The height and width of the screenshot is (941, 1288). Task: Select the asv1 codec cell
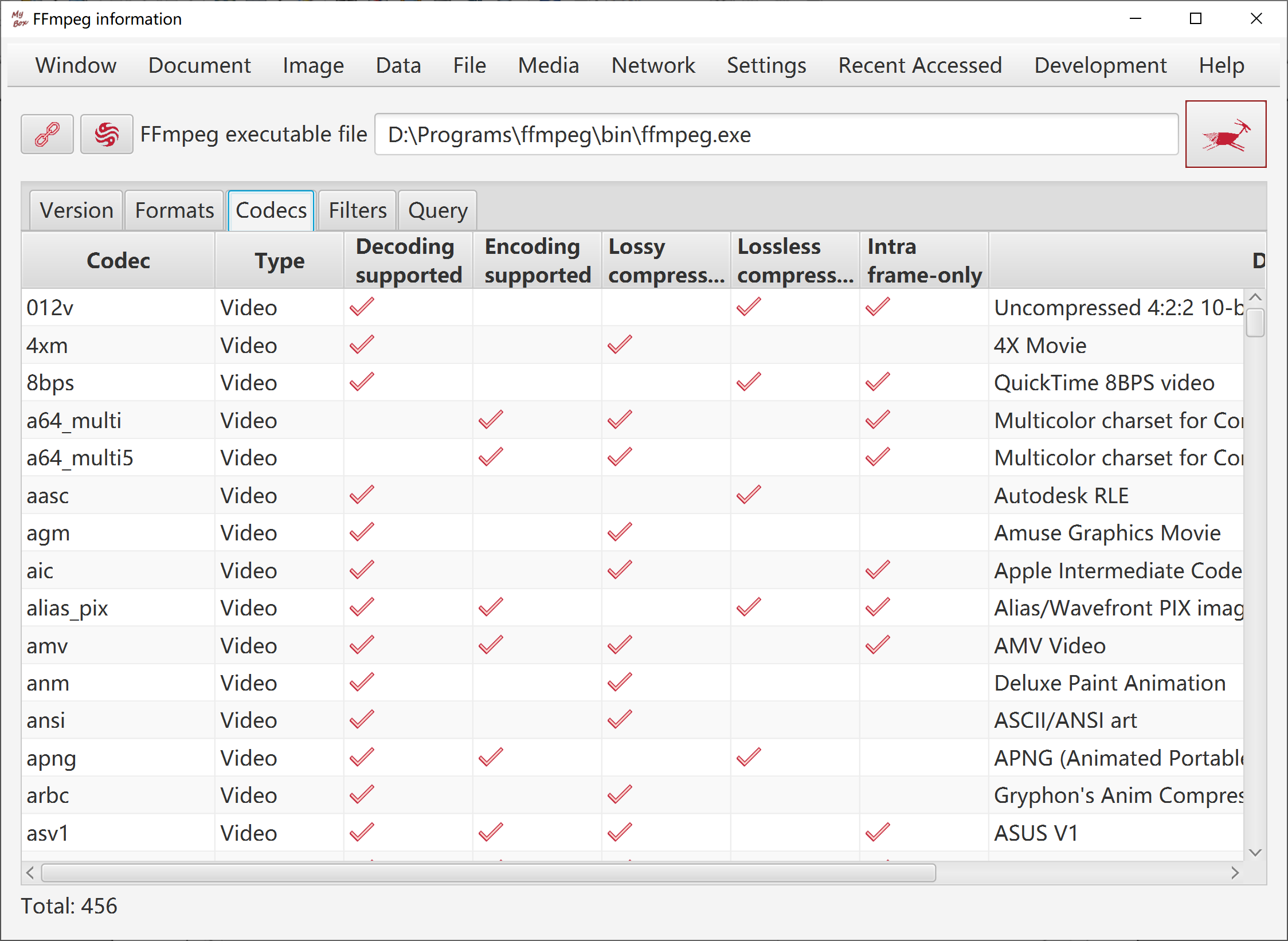[118, 833]
